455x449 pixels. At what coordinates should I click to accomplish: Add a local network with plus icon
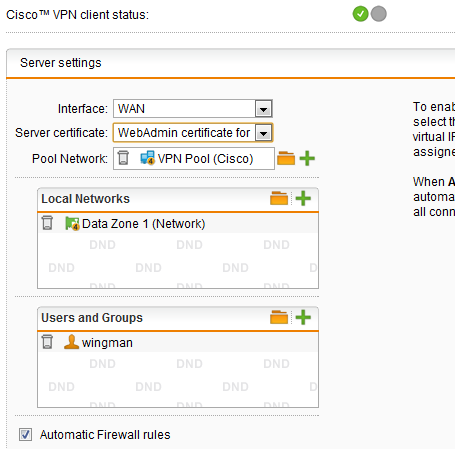(303, 198)
